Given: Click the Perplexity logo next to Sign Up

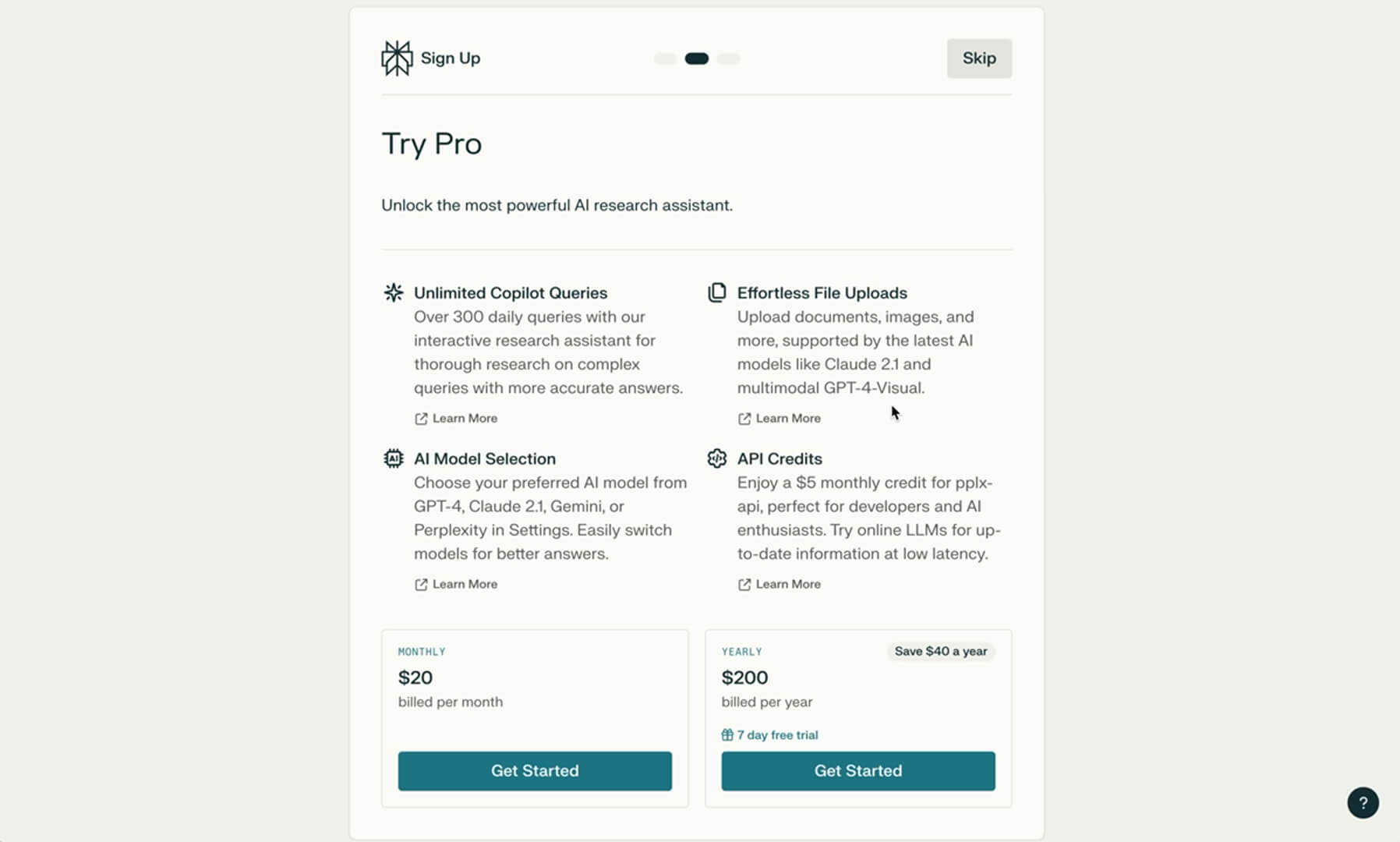Looking at the screenshot, I should pyautogui.click(x=397, y=57).
